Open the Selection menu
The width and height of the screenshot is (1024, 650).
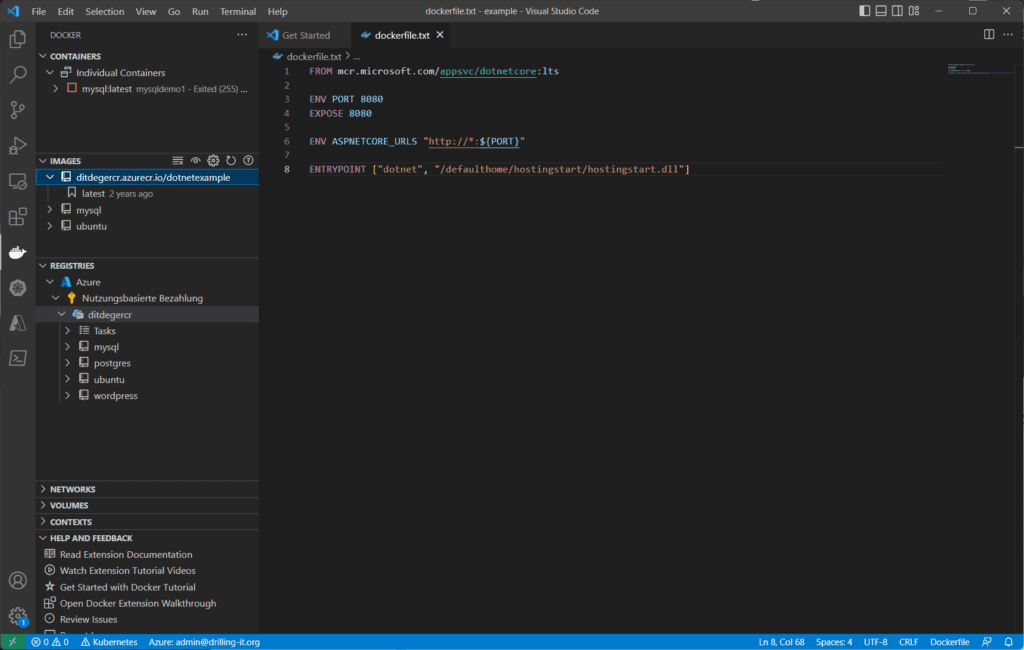[x=104, y=11]
